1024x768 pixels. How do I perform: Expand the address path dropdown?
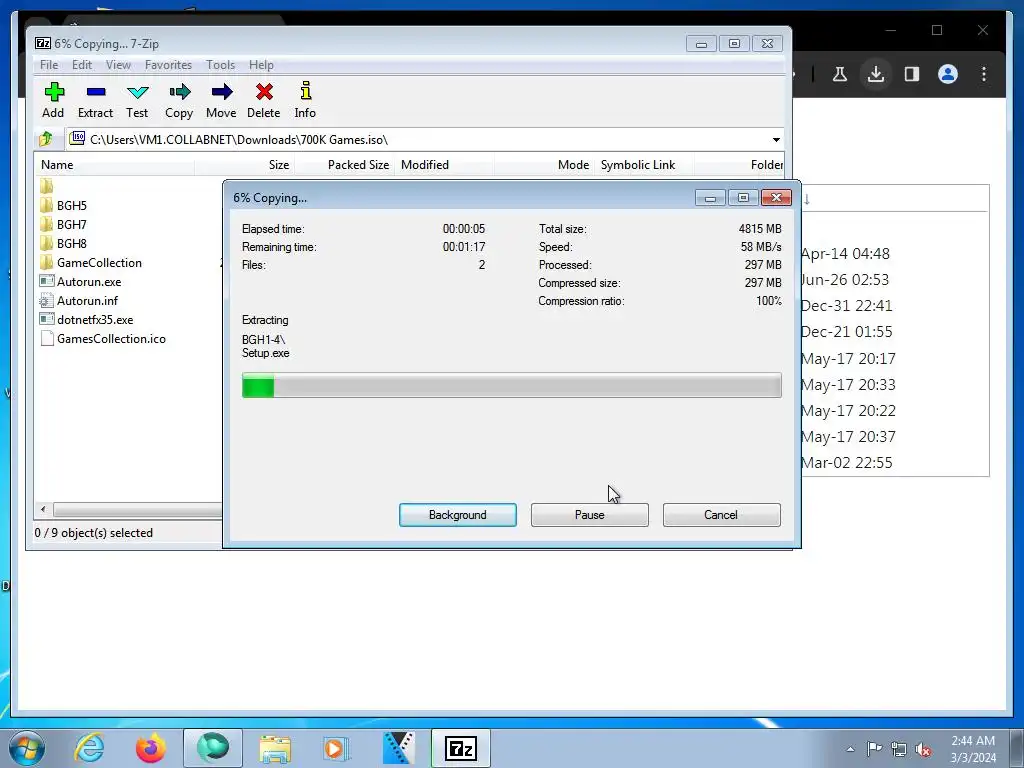tap(776, 140)
